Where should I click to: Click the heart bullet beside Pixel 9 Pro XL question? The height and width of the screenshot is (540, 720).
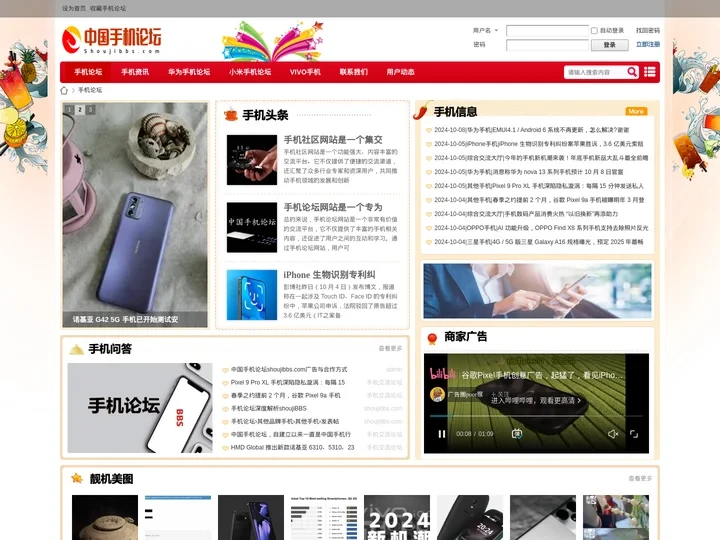pyautogui.click(x=225, y=383)
